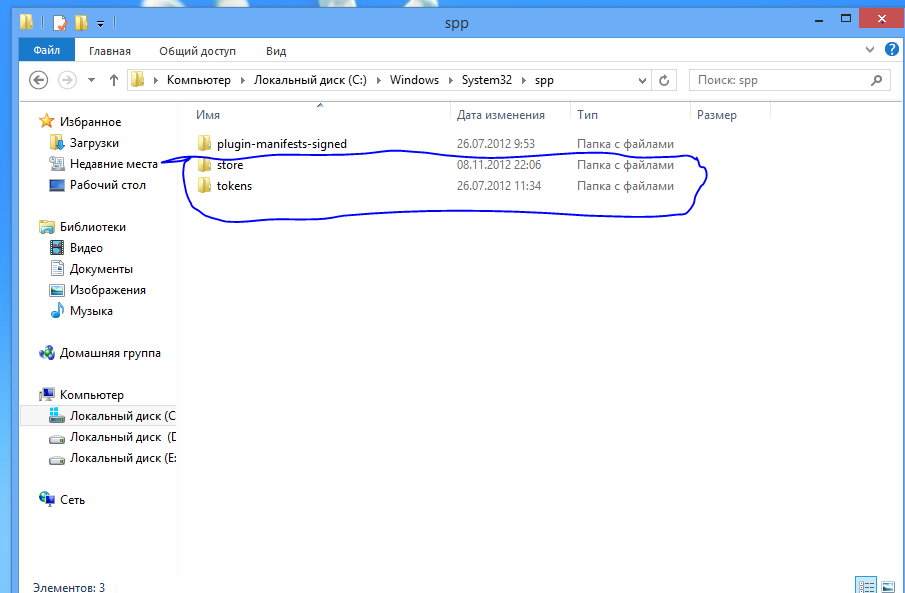The image size is (905, 593).
Task: Switch to the Вид ribbon tab
Action: (276, 51)
